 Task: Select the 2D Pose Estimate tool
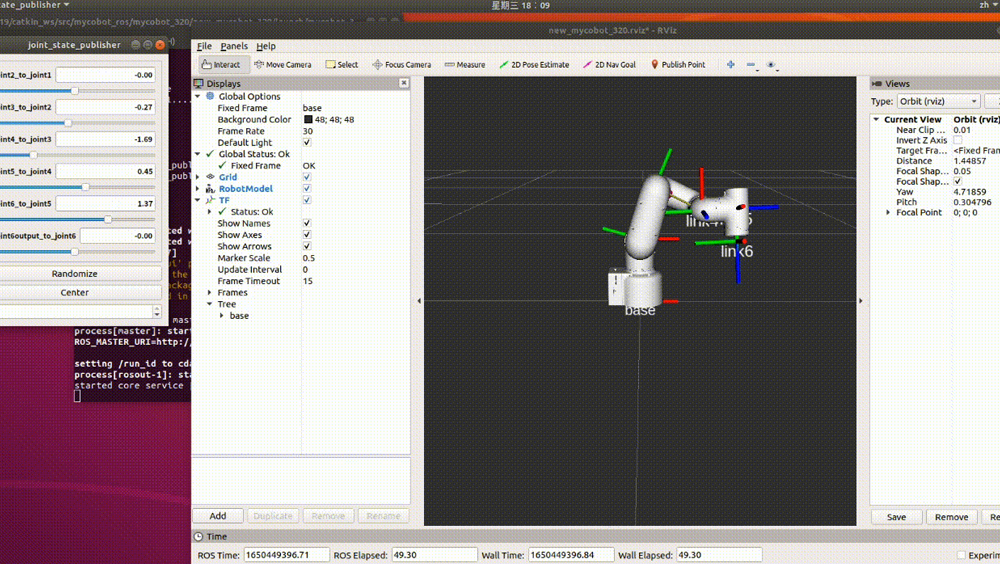pyautogui.click(x=534, y=64)
